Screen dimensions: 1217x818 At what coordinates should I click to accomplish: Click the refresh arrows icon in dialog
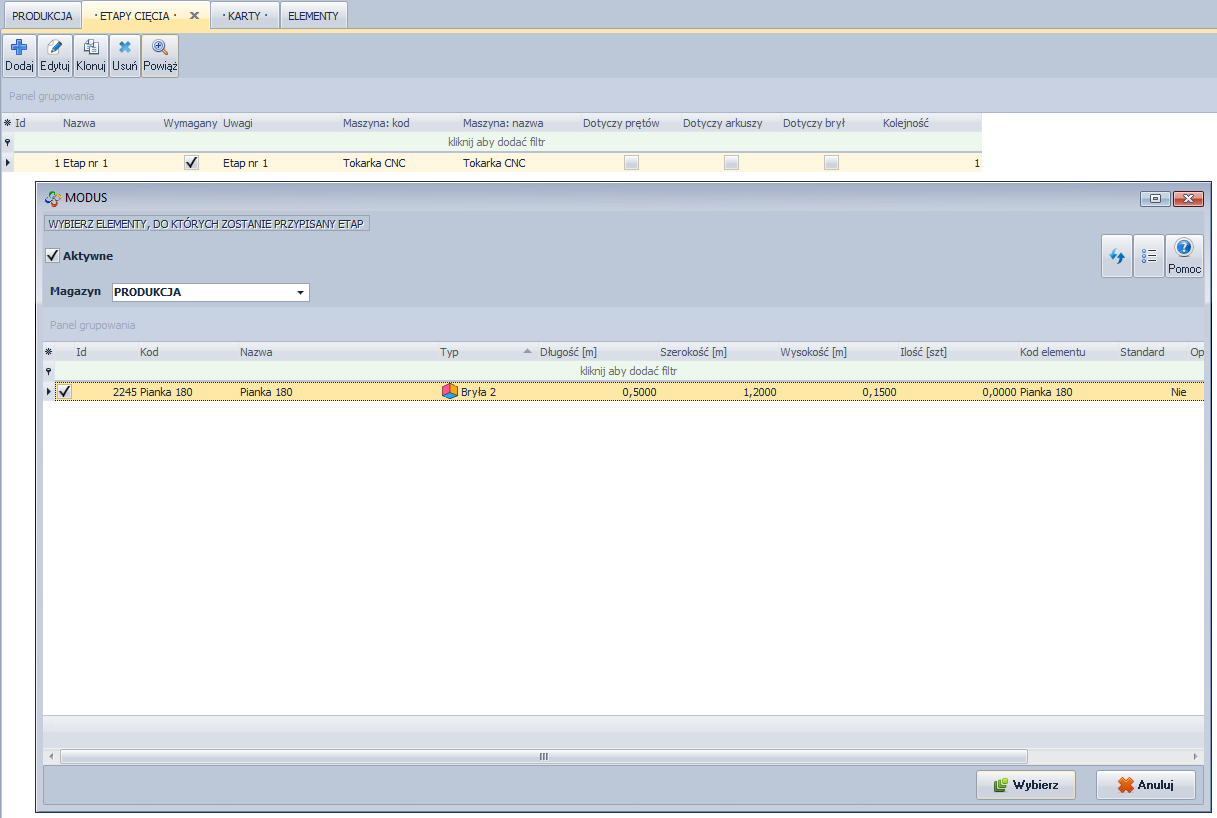click(x=1117, y=256)
